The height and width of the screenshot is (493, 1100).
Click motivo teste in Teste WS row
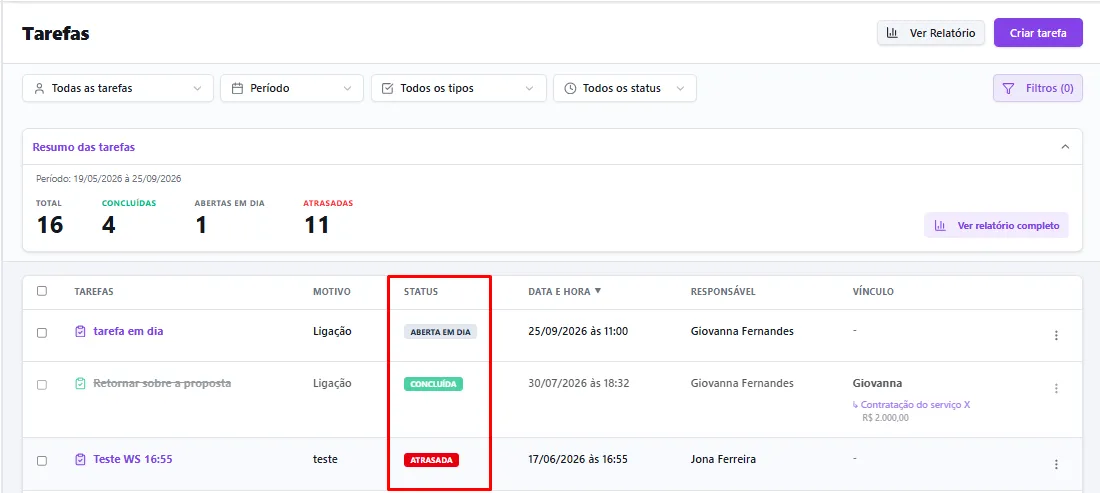pyautogui.click(x=326, y=459)
